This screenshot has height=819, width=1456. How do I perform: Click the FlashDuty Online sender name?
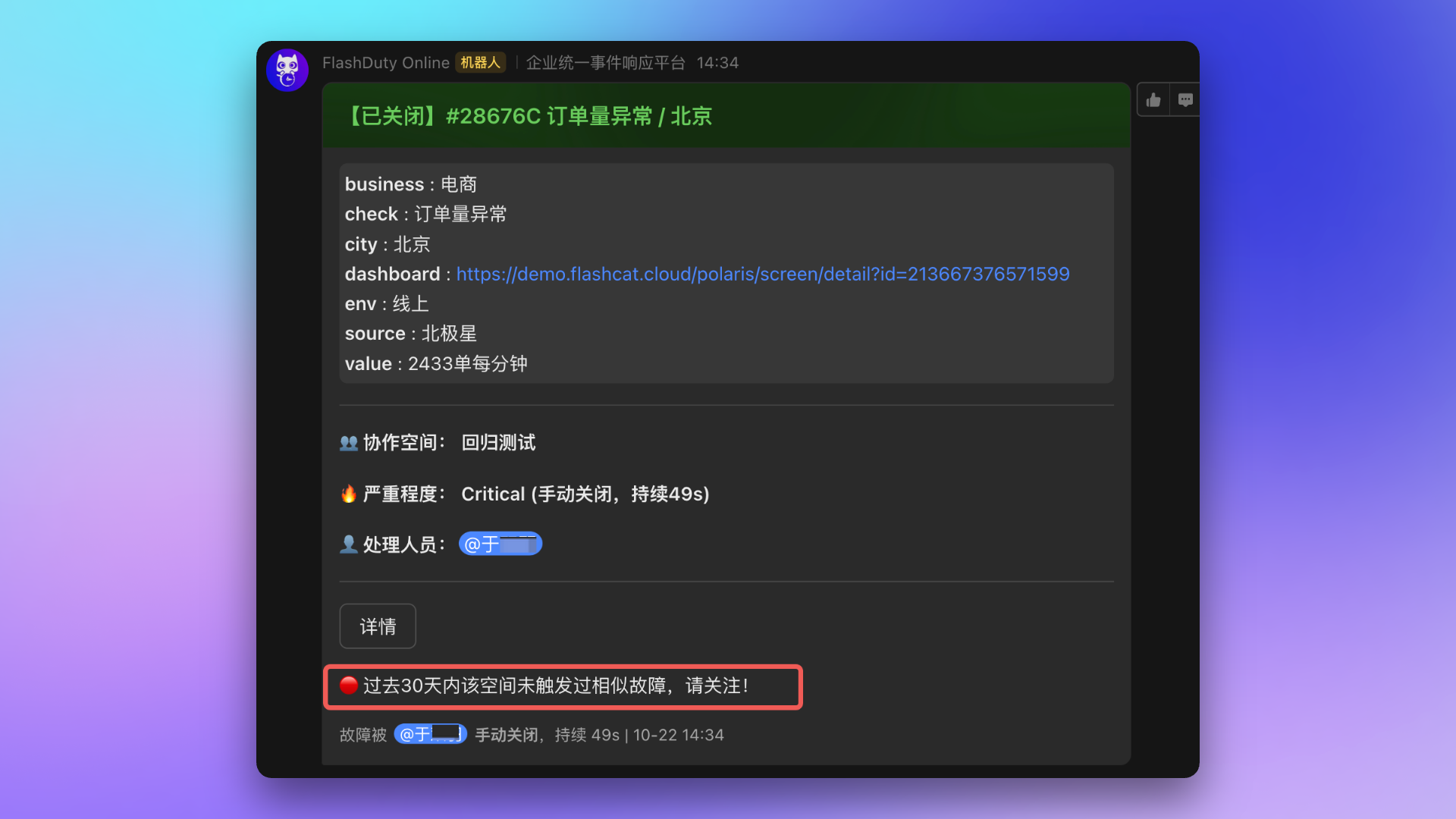pos(385,63)
